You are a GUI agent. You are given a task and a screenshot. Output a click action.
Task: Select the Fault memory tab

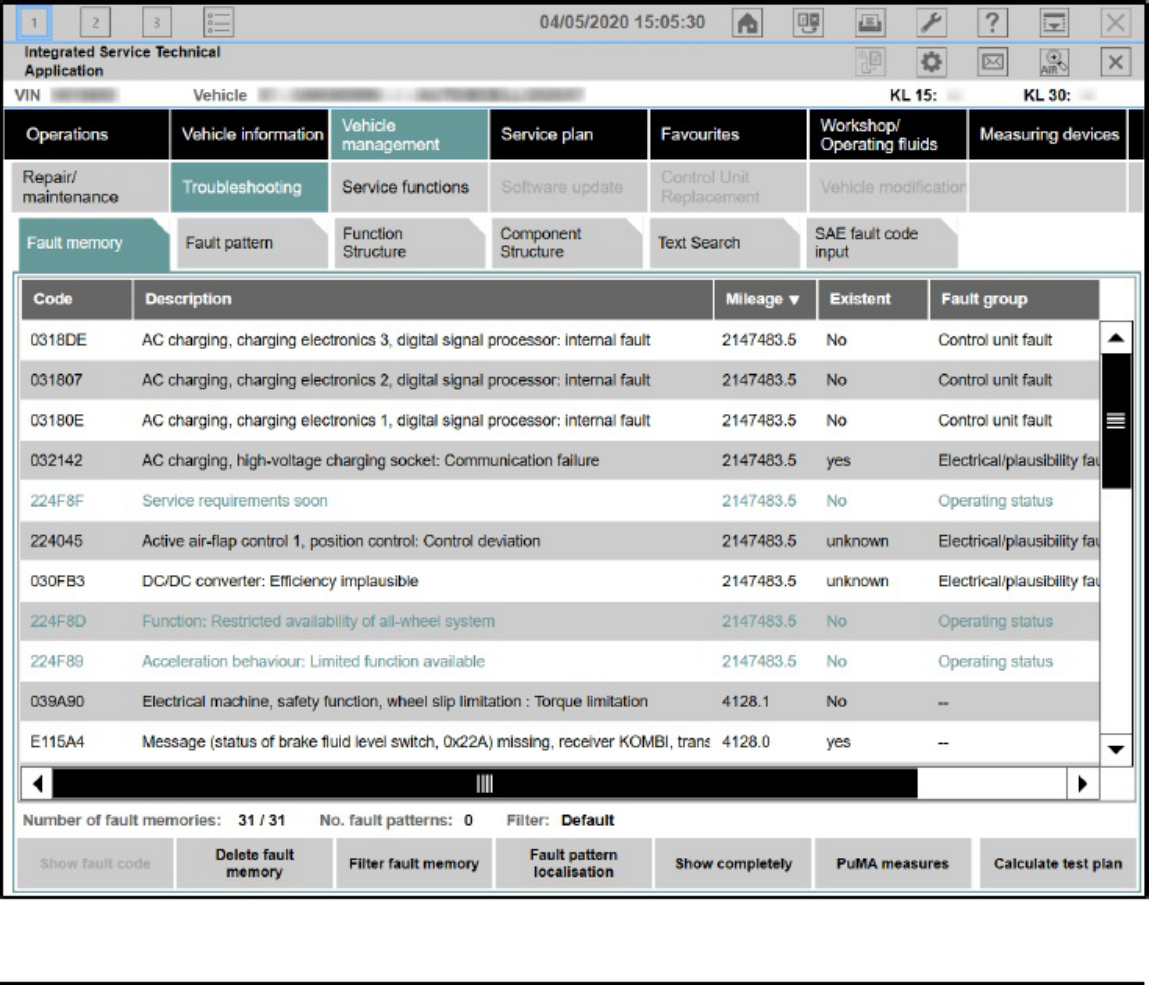pyautogui.click(x=94, y=243)
